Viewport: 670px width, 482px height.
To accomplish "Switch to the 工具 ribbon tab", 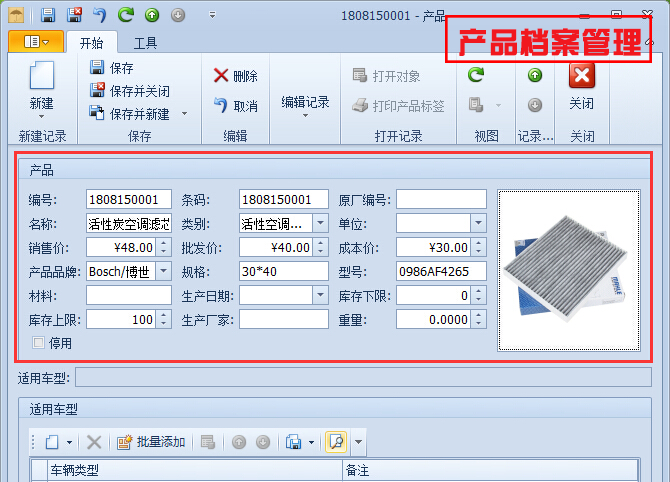I will (x=145, y=43).
